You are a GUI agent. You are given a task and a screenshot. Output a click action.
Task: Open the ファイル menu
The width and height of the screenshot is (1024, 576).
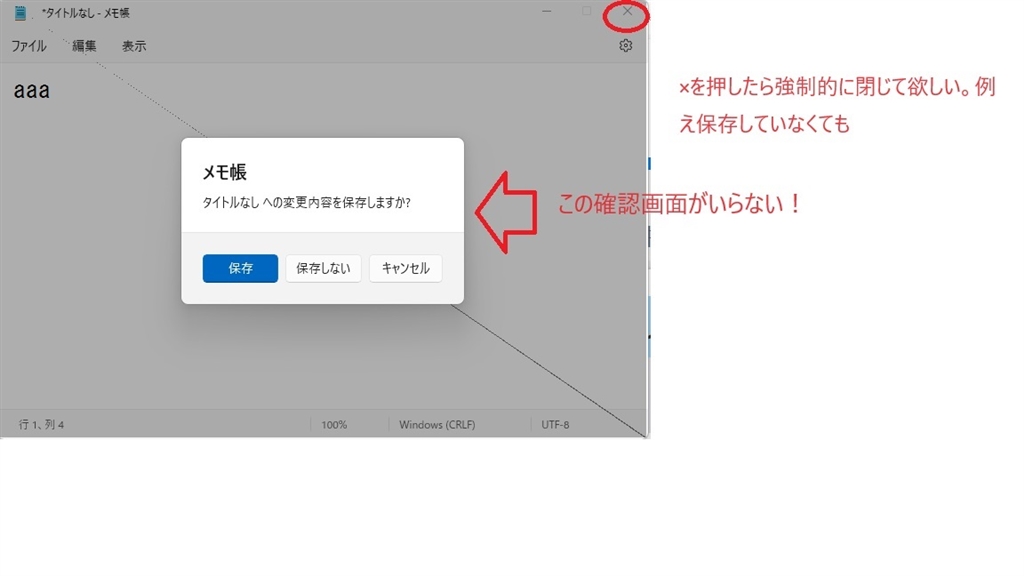pyautogui.click(x=29, y=46)
